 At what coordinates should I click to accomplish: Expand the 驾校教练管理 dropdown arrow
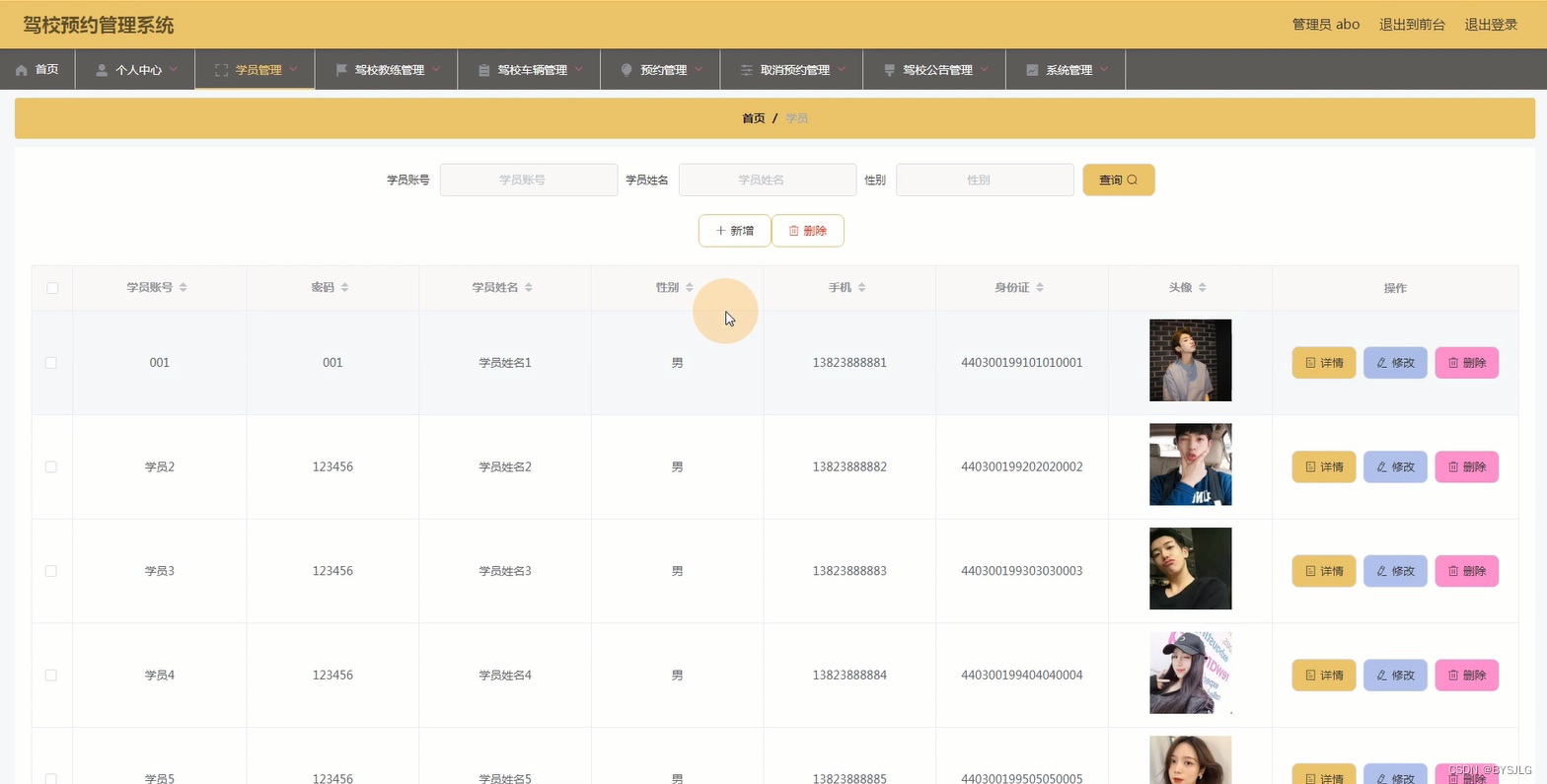pyautogui.click(x=436, y=69)
